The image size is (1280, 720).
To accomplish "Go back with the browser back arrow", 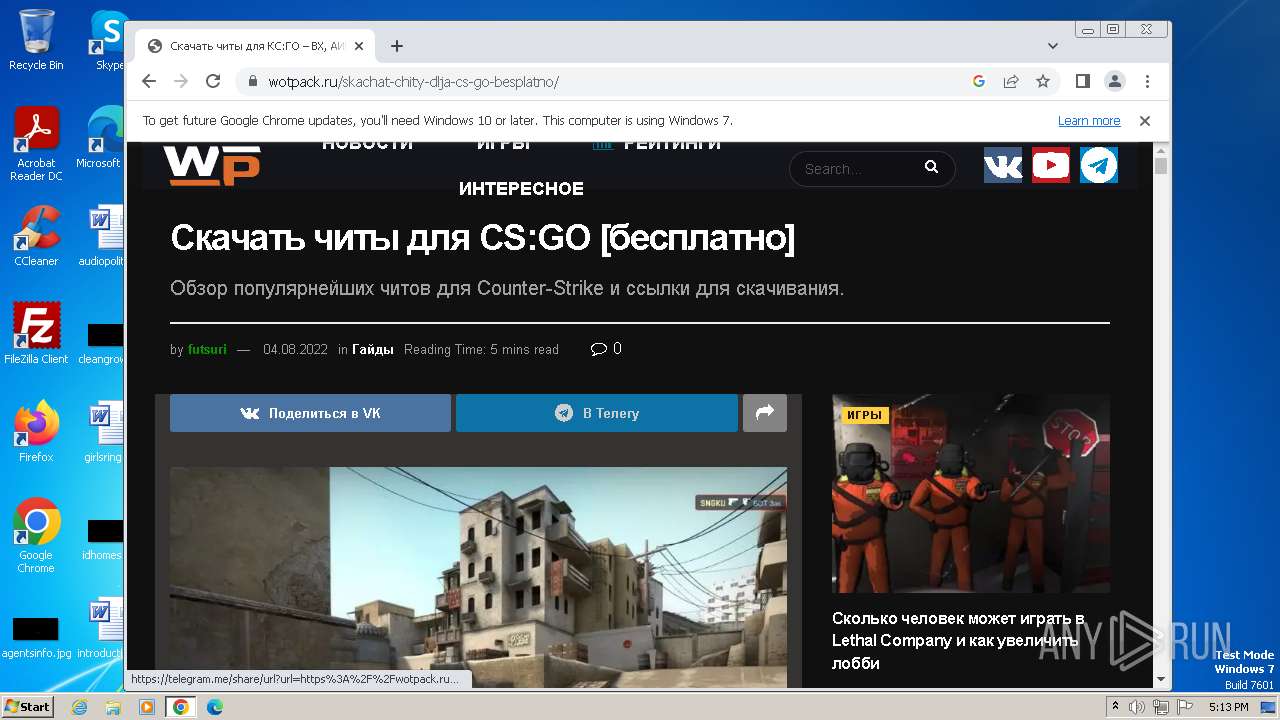I will (149, 81).
